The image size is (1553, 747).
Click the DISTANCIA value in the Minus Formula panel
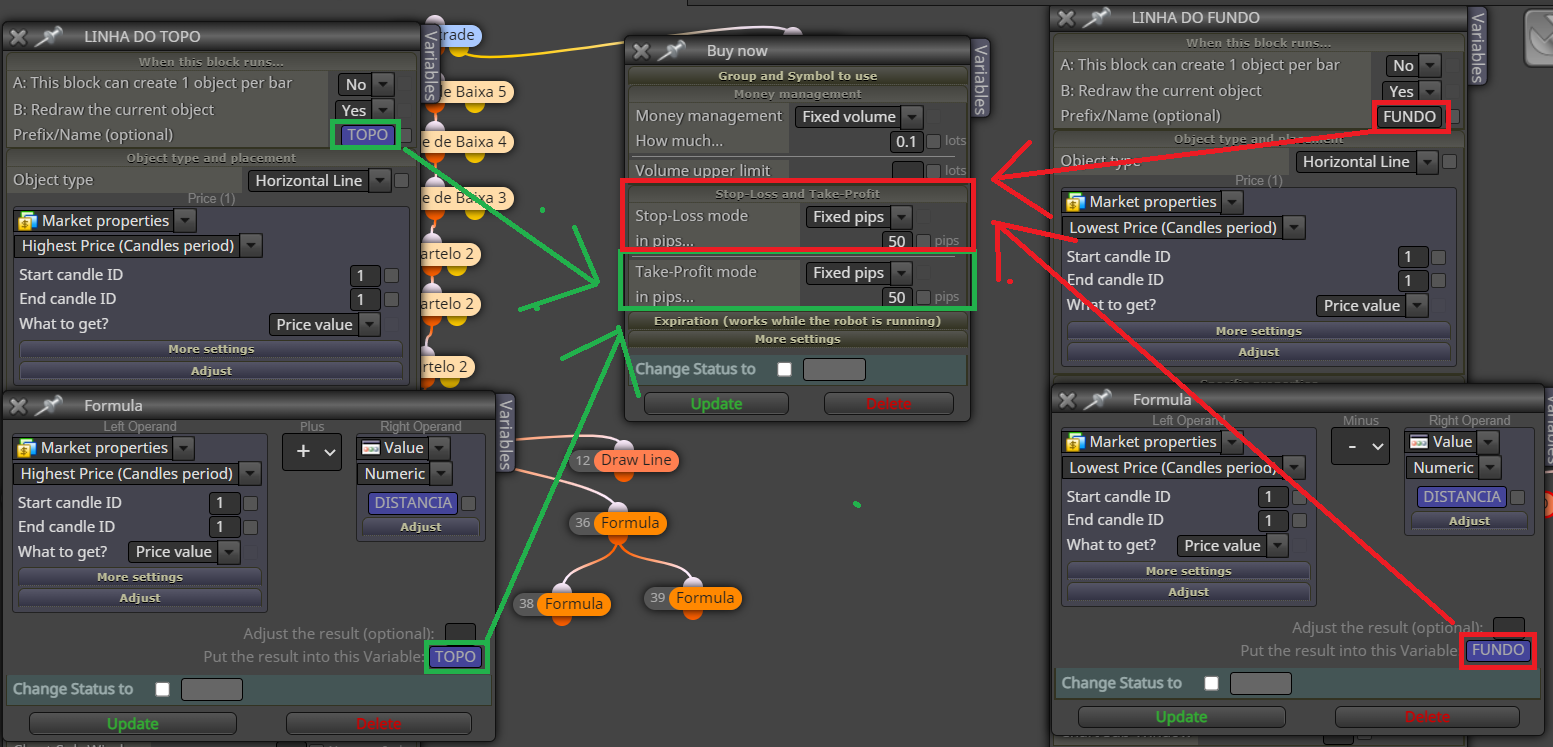(x=1462, y=497)
